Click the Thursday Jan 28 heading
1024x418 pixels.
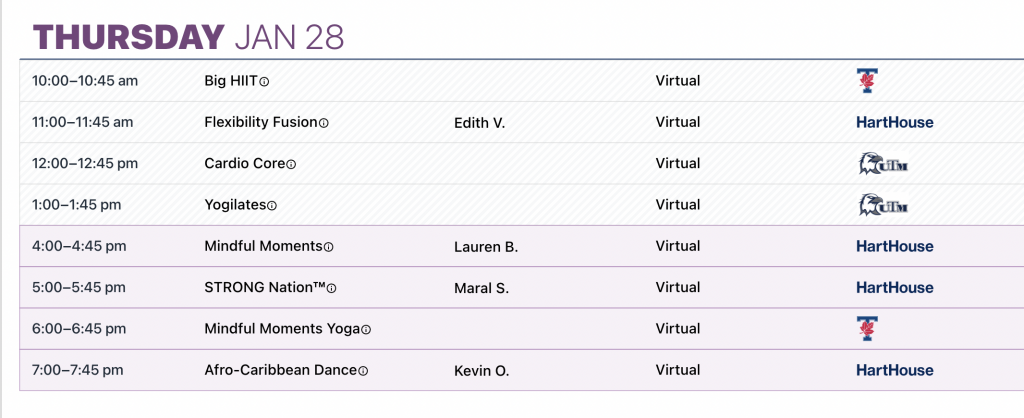[x=189, y=37]
